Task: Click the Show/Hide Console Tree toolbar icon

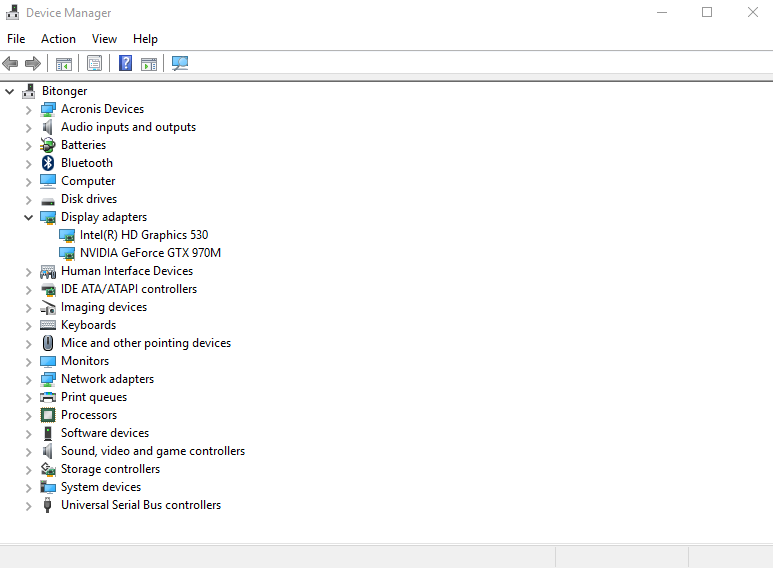Action: coord(63,64)
